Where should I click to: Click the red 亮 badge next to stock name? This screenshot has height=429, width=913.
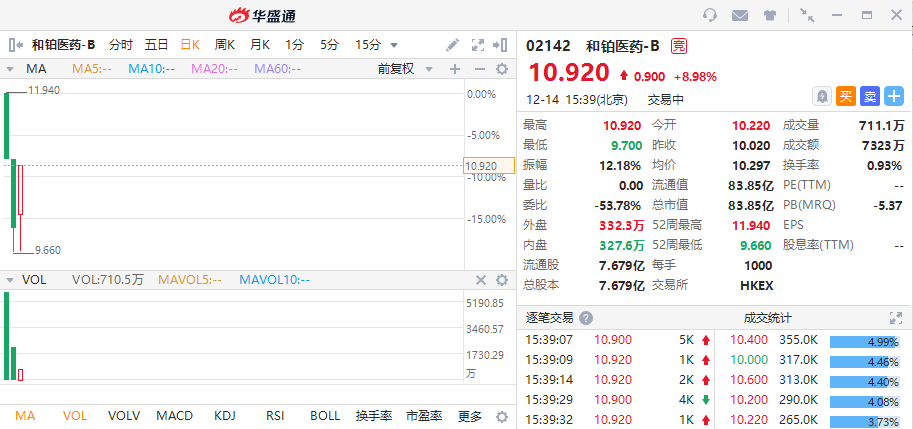(x=678, y=45)
